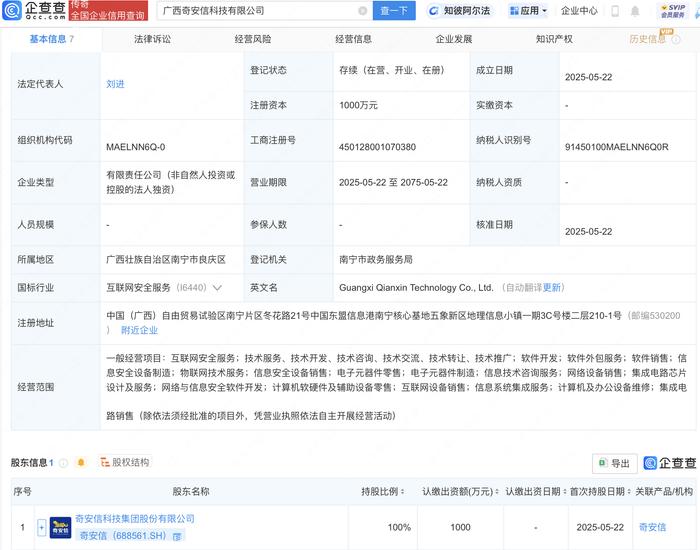Click 更新 for English name translation

tap(552, 288)
